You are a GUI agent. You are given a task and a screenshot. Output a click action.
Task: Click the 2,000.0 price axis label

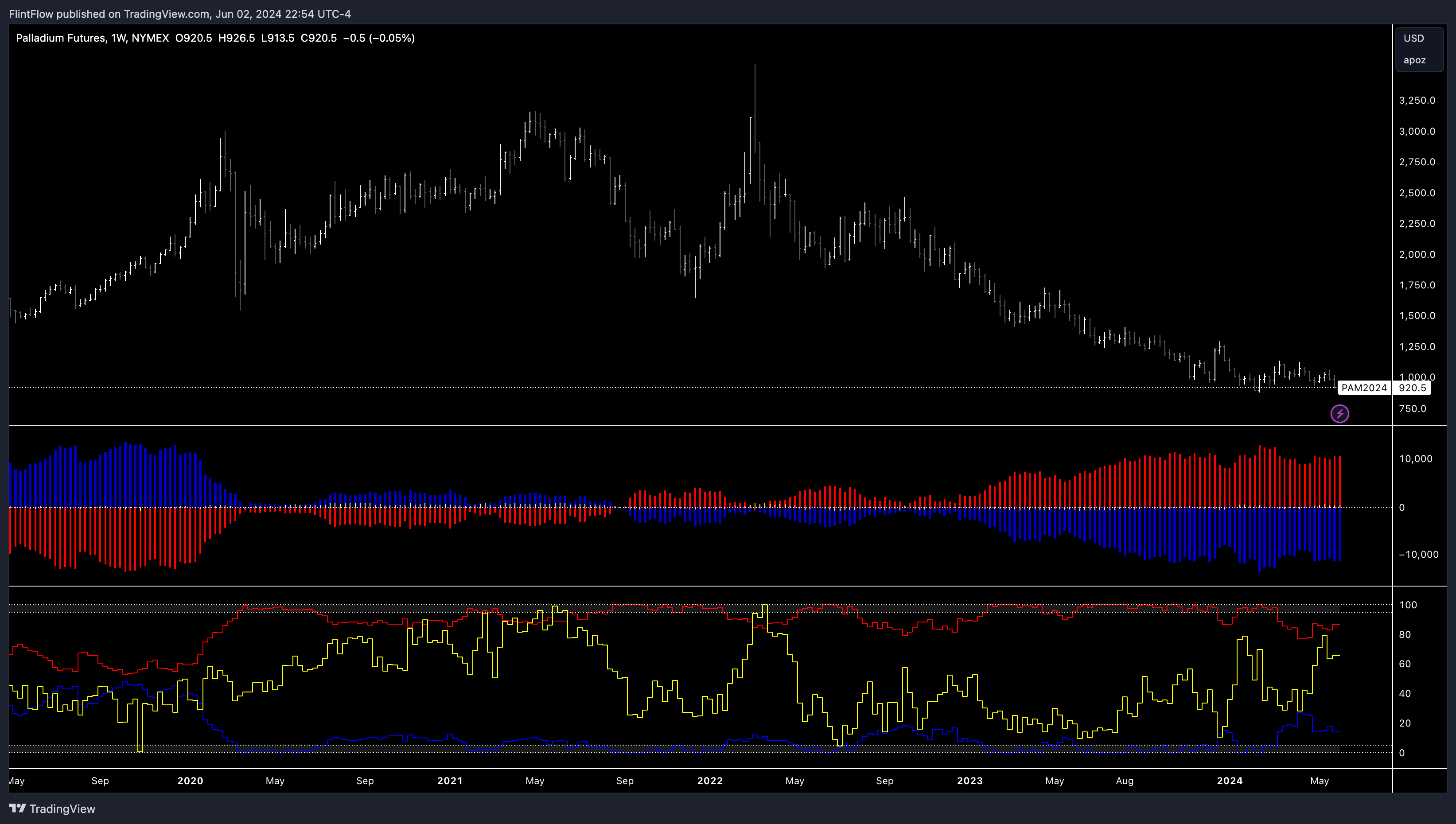tap(1417, 254)
